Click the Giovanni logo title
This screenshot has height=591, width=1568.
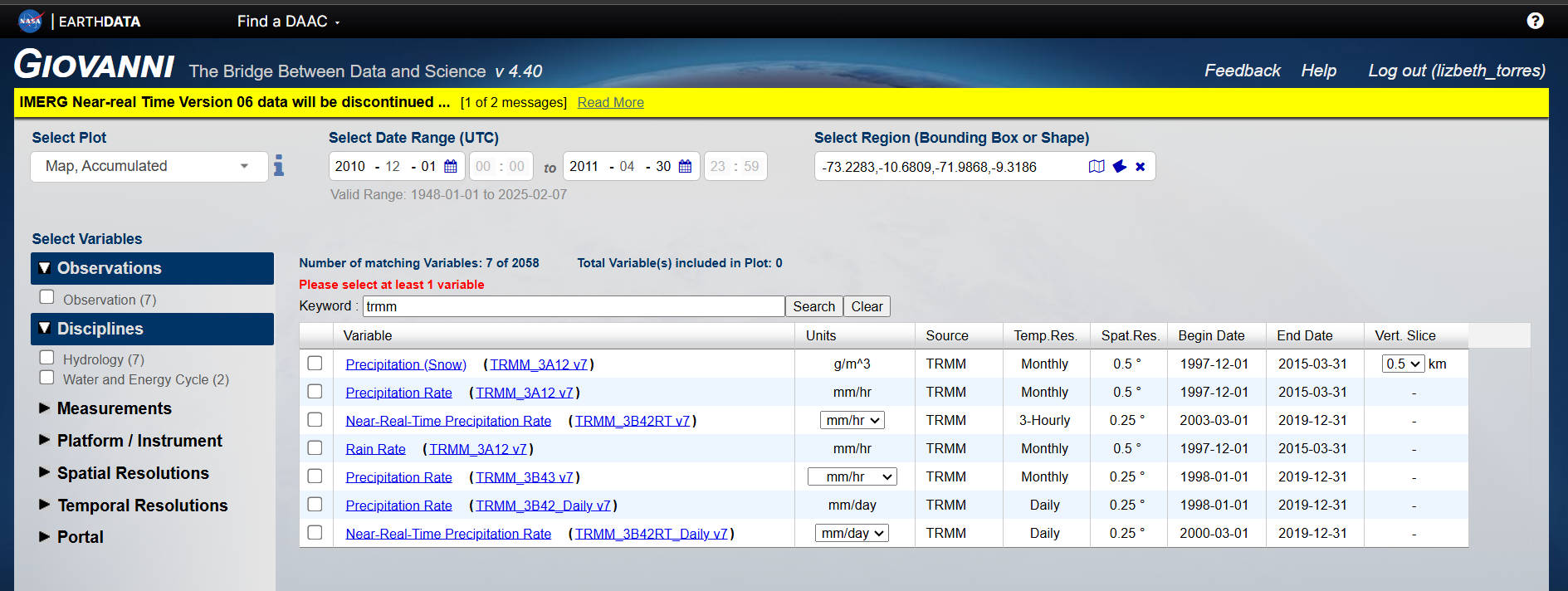coord(95,65)
